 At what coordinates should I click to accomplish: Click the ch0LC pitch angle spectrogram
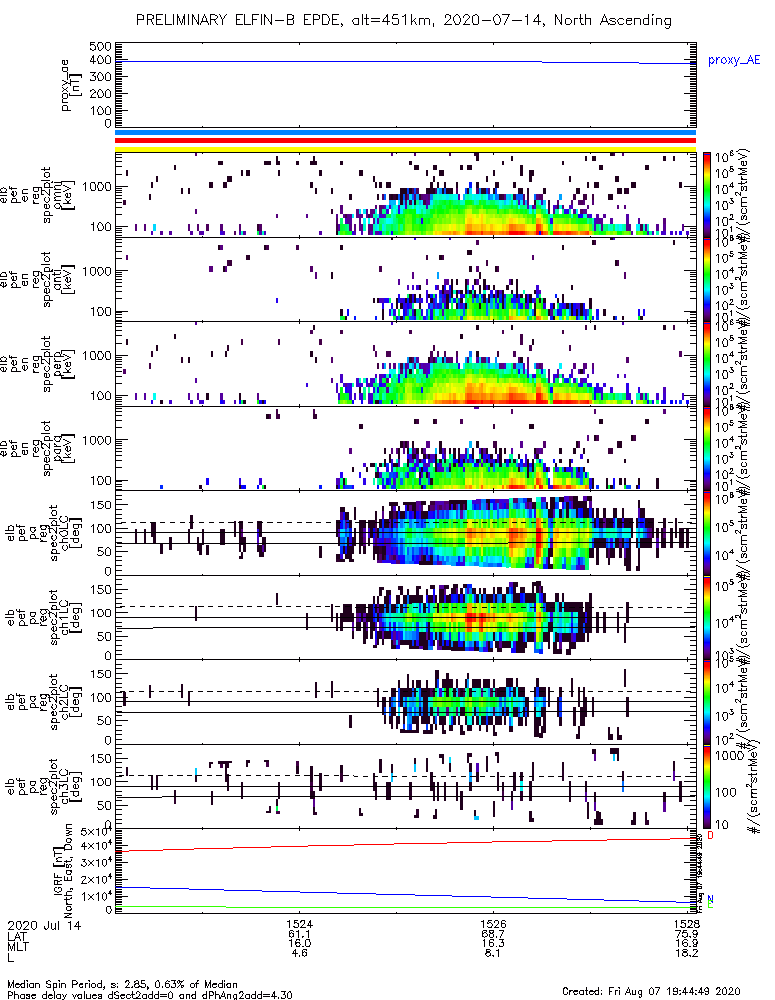(405, 533)
